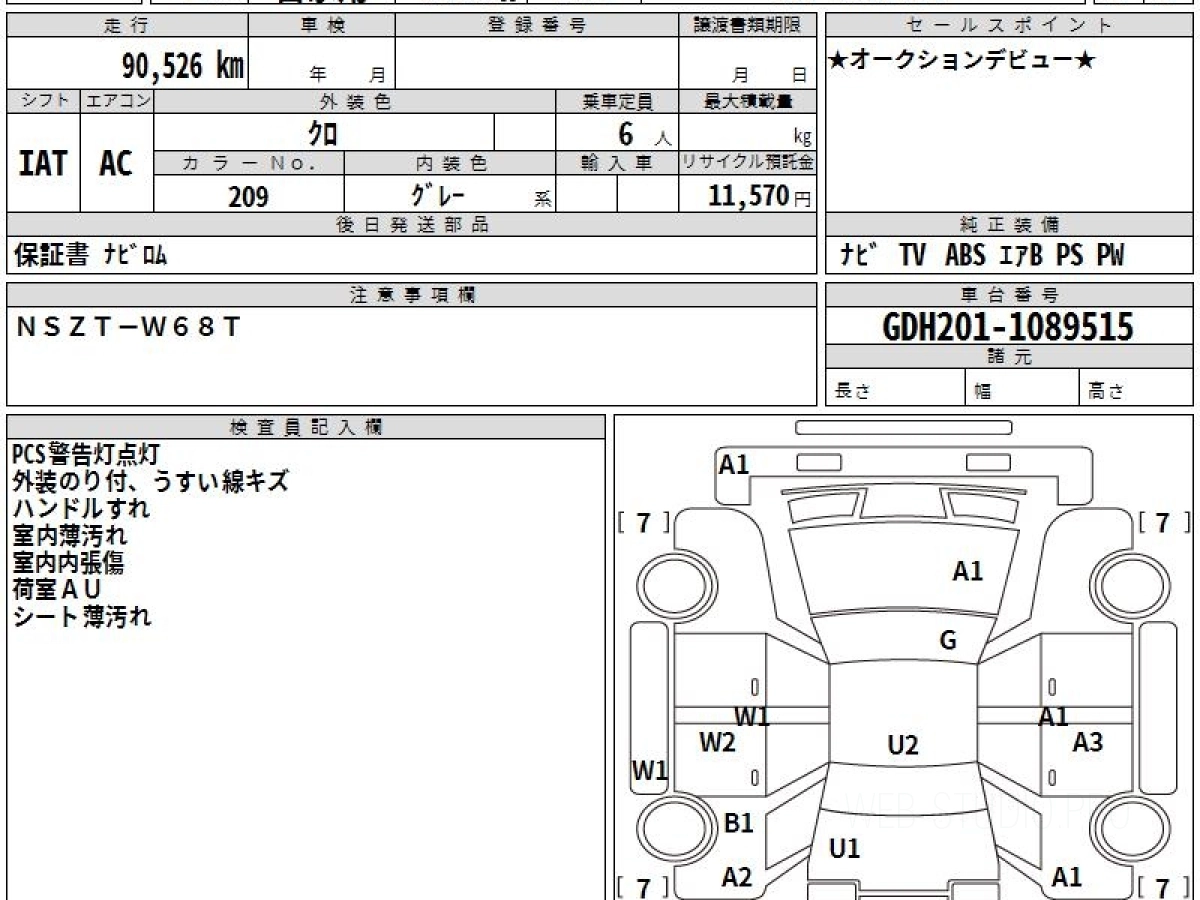
Task: Click the 保証書 ナビロム entry
Action: 90,255
